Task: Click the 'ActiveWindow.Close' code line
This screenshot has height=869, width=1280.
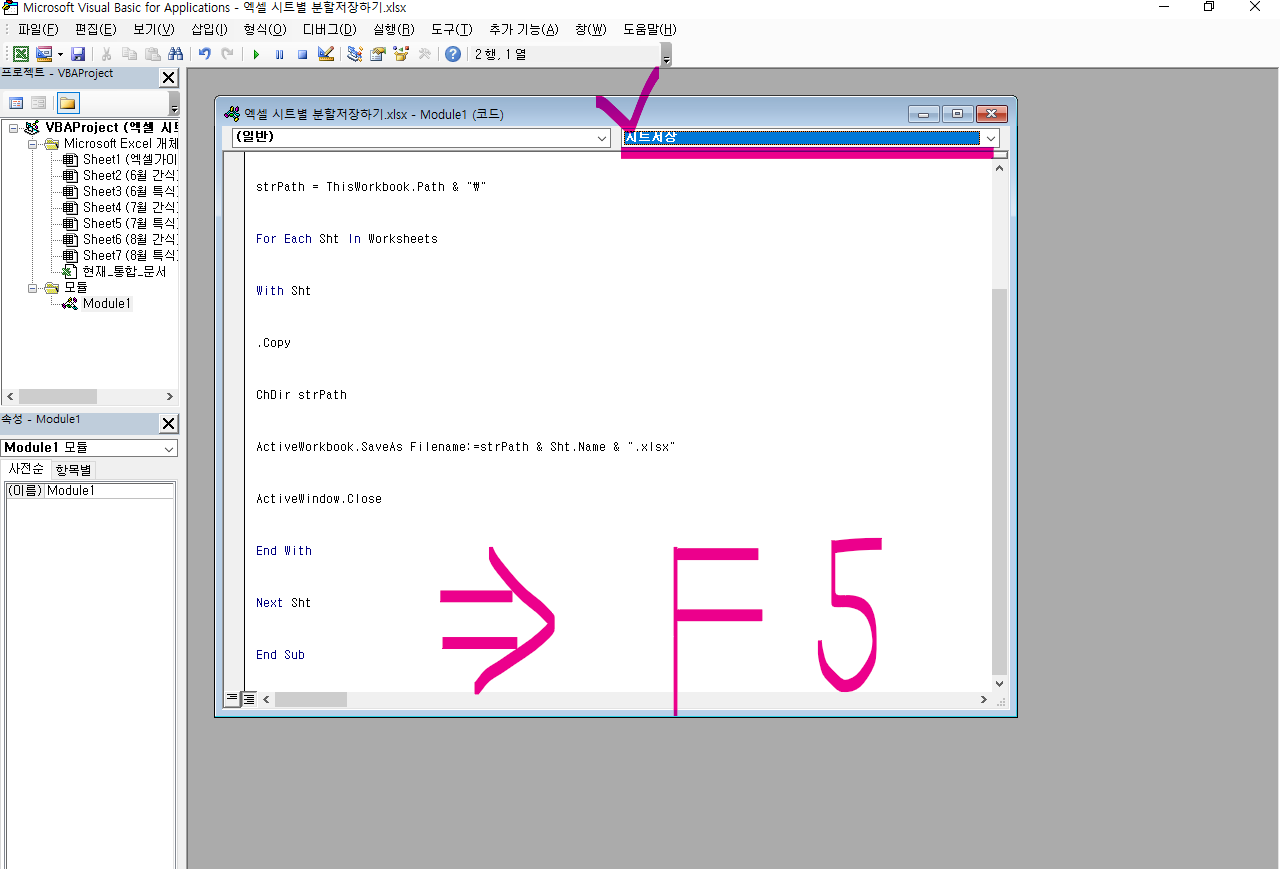Action: [x=319, y=499]
